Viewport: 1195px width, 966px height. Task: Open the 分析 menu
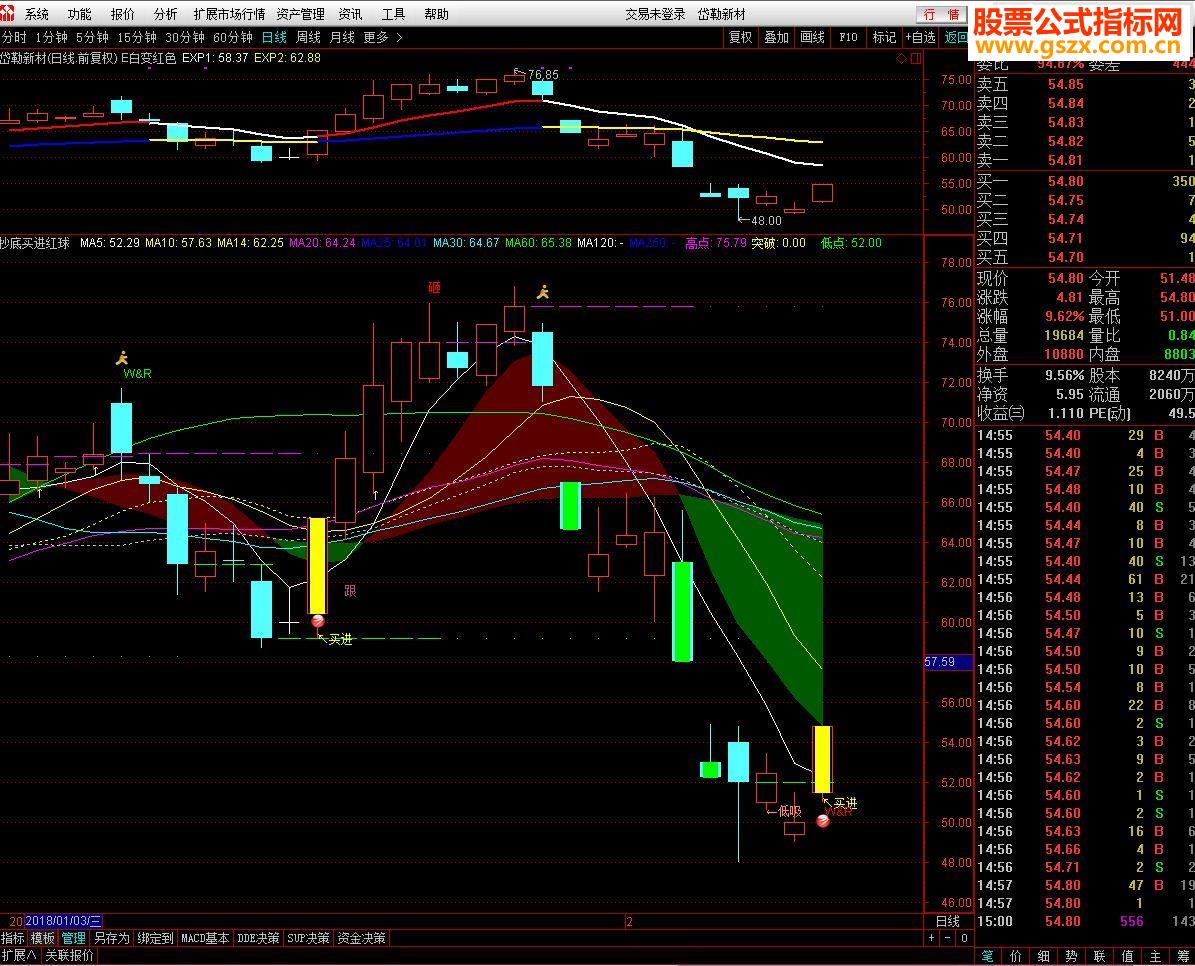[165, 14]
